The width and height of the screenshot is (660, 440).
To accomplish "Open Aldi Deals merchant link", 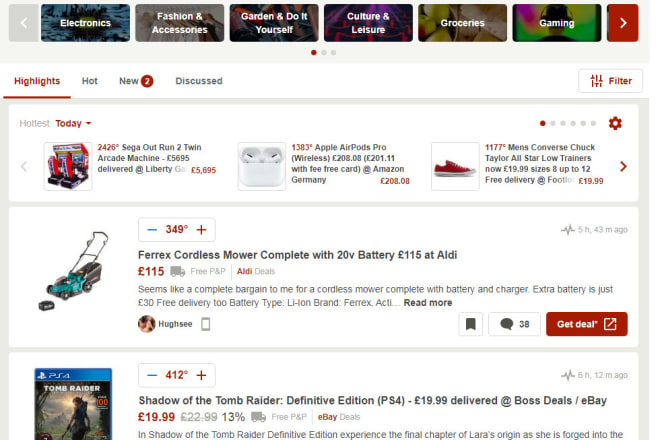I will click(x=256, y=272).
